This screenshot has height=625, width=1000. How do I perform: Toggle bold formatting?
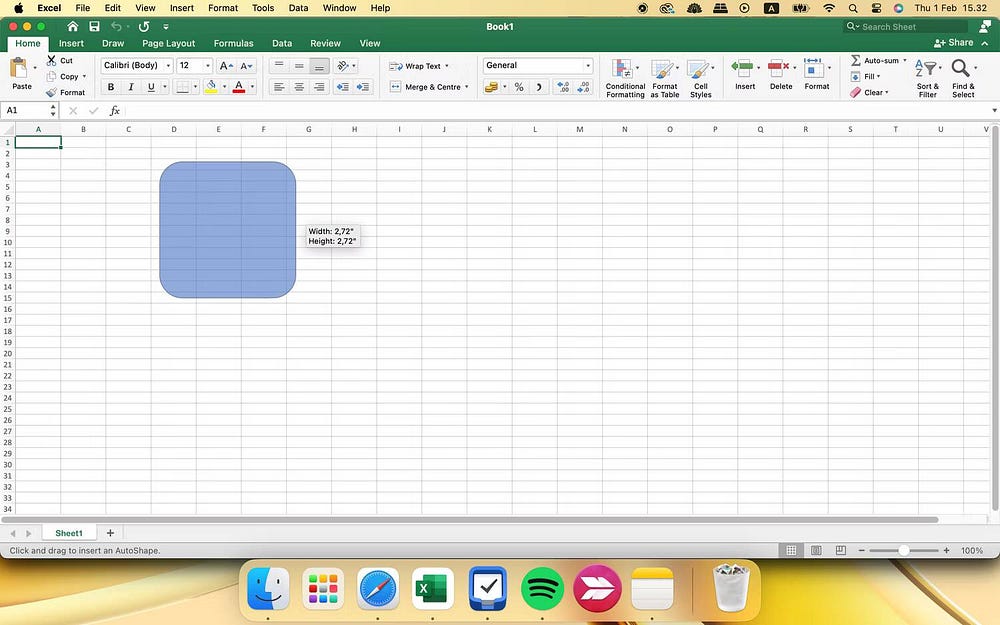tap(111, 87)
